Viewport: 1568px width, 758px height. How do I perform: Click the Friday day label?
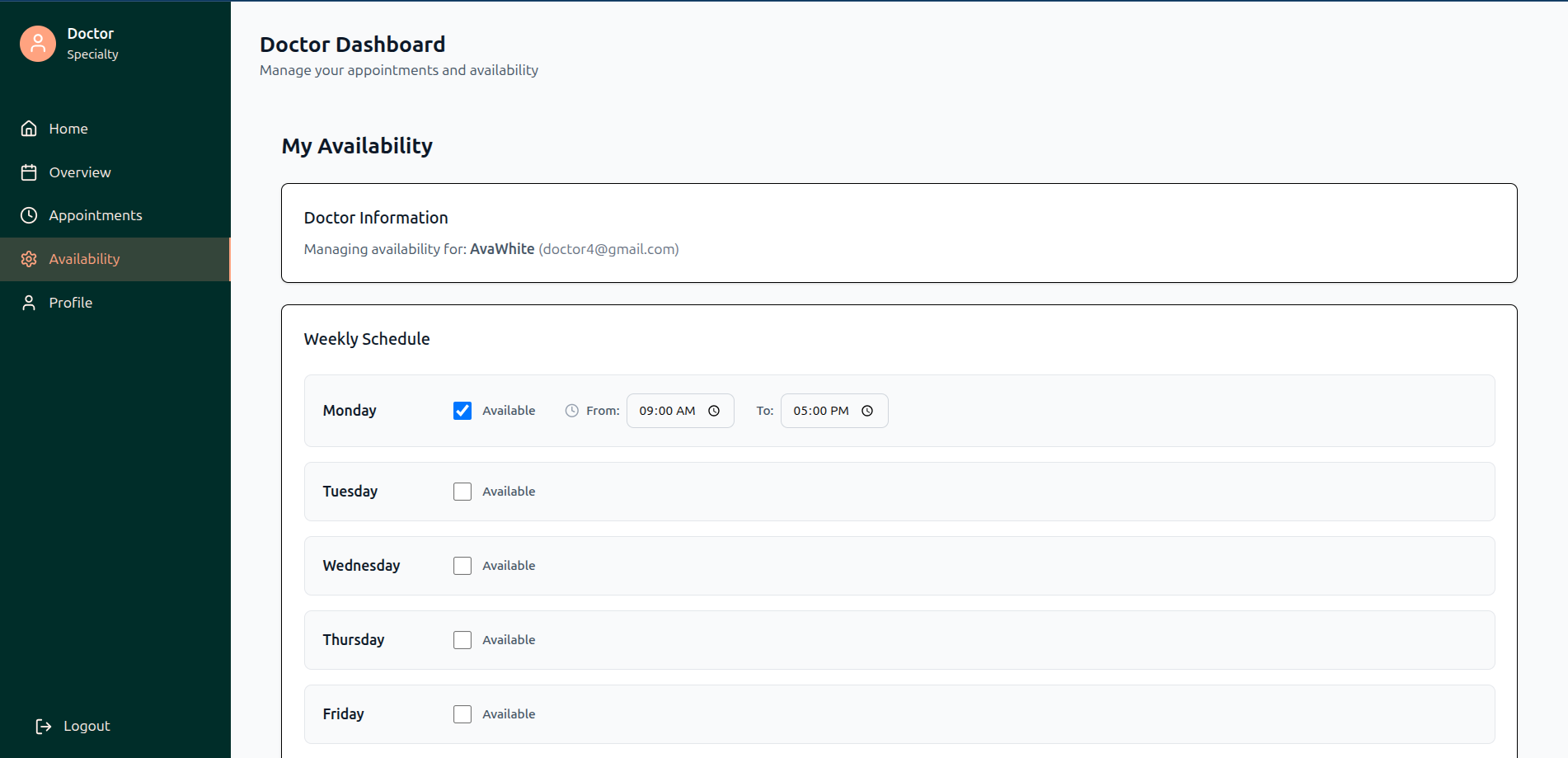(x=344, y=714)
